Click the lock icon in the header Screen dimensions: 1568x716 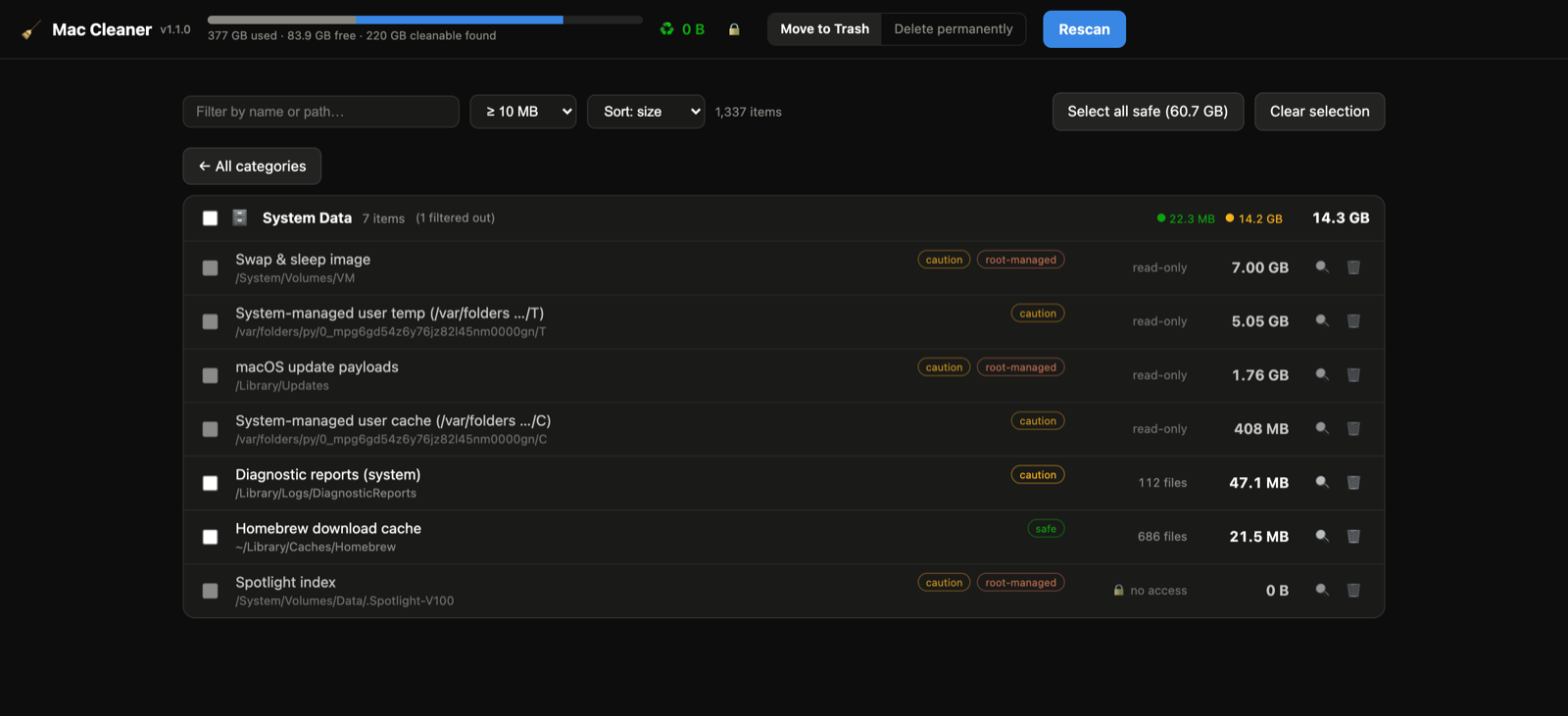coord(734,29)
